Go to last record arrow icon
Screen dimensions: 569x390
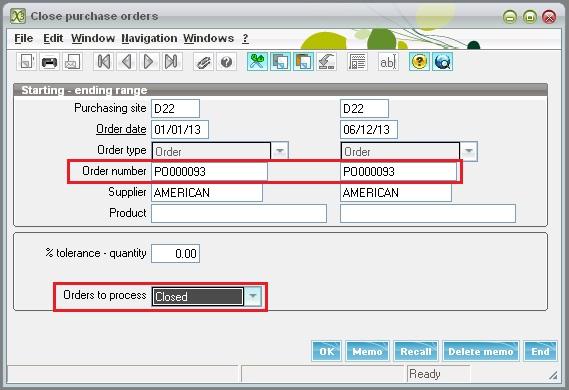coord(171,62)
